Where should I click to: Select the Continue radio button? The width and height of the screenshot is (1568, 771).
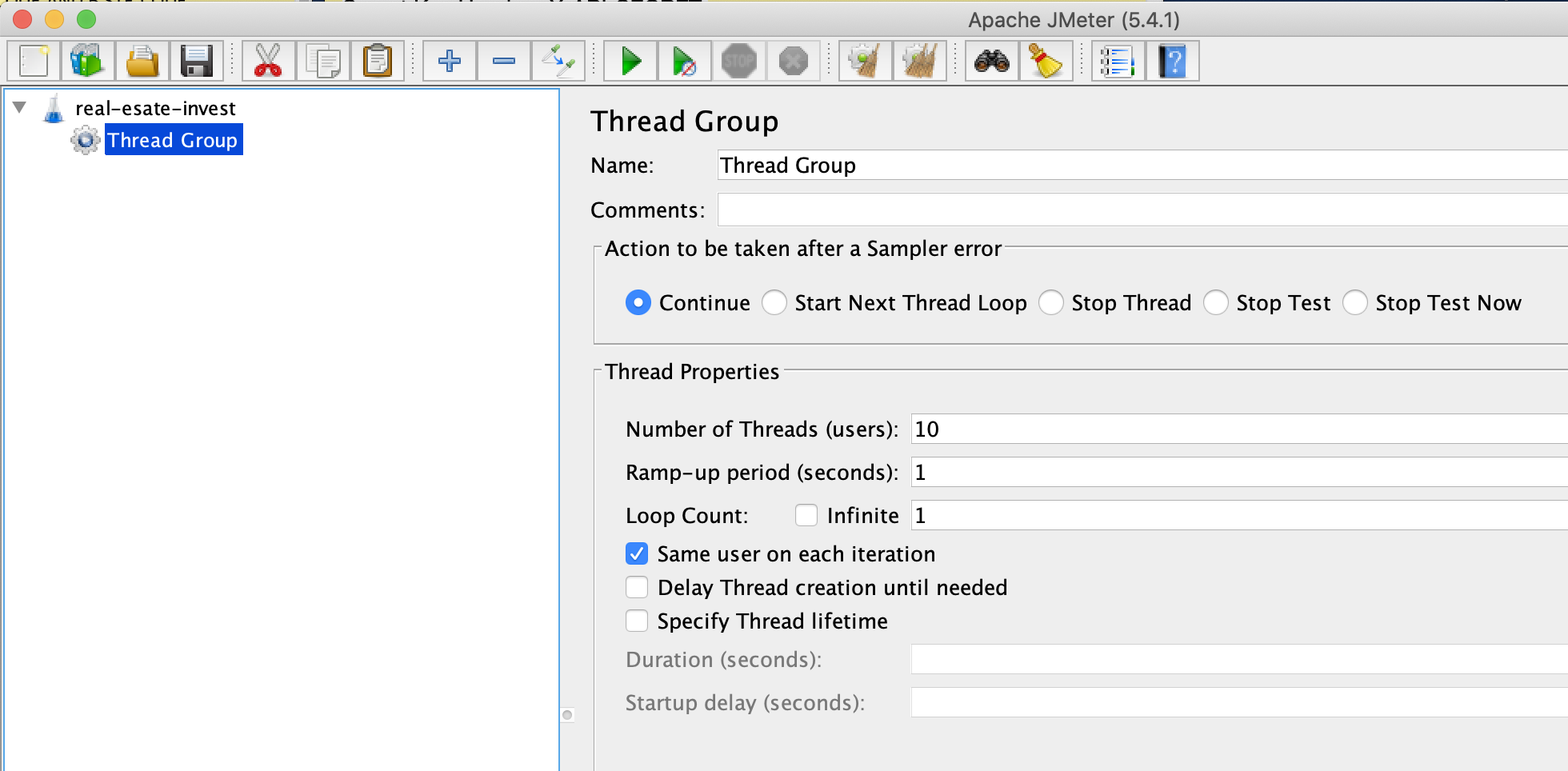point(638,302)
